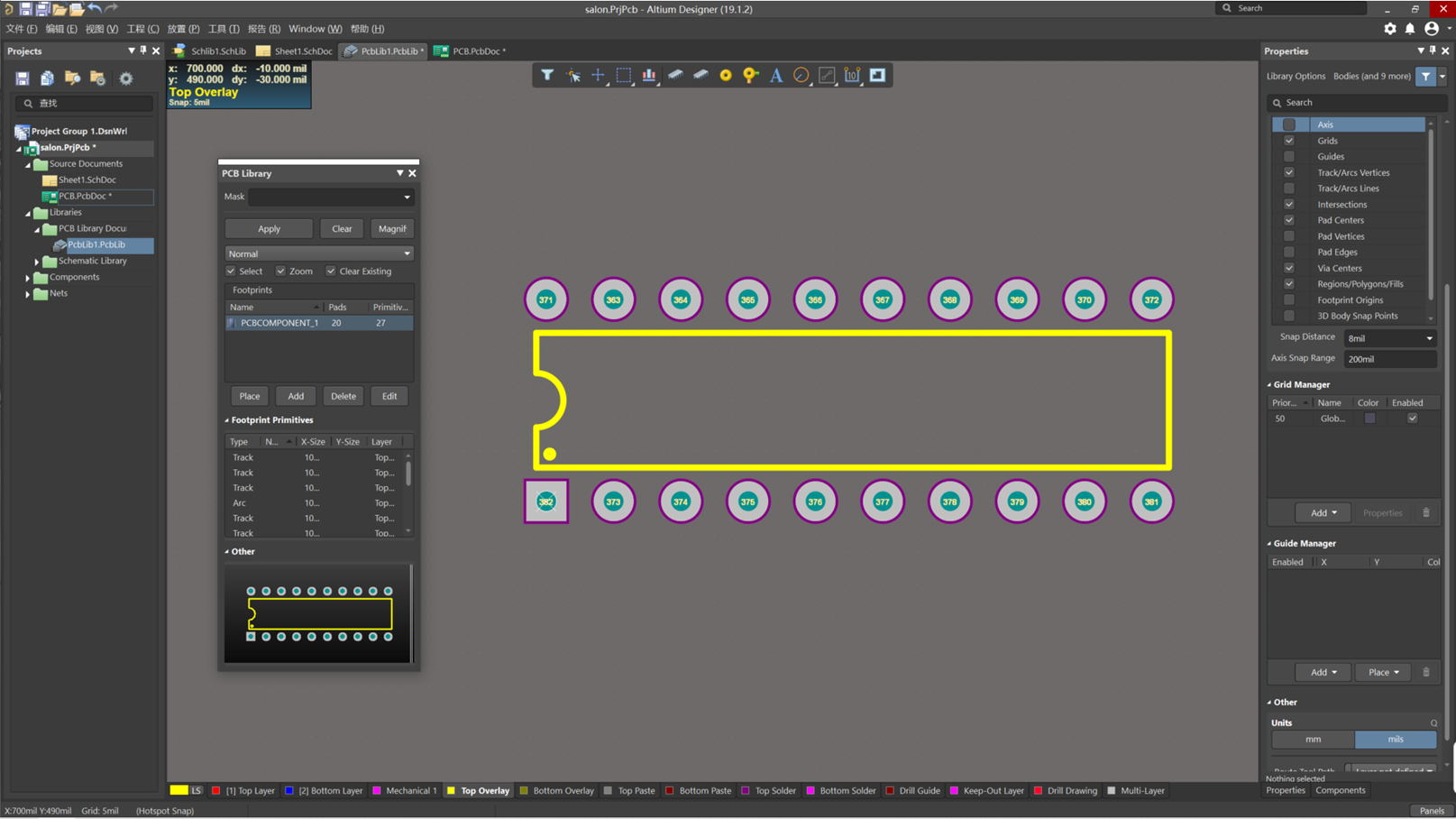The image size is (1456, 819).
Task: Check the Footprint Origins option
Action: tap(1289, 299)
